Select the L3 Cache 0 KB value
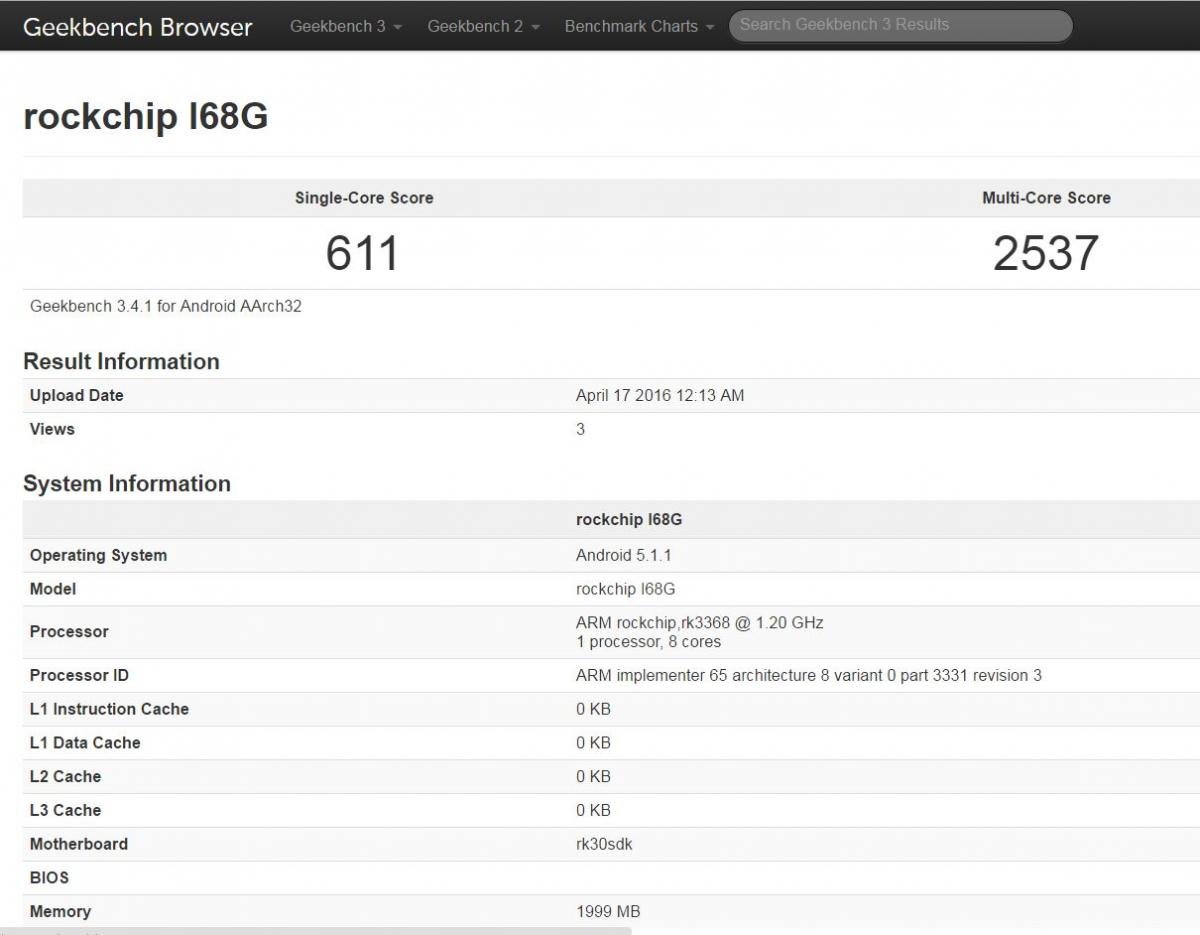The height and width of the screenshot is (935, 1200). tap(593, 810)
